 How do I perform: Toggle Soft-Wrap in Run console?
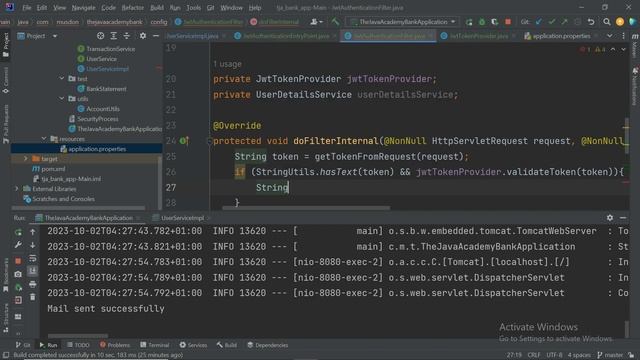pos(33,258)
